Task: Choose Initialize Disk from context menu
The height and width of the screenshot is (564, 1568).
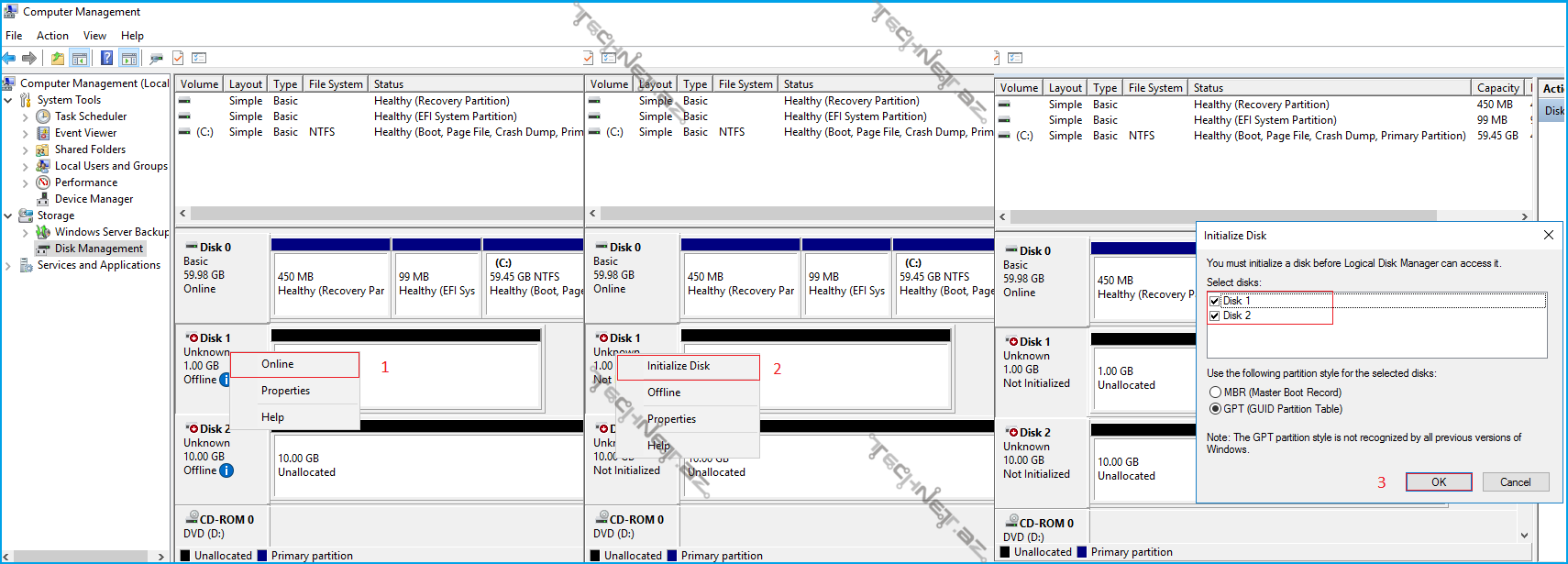Action: click(679, 366)
